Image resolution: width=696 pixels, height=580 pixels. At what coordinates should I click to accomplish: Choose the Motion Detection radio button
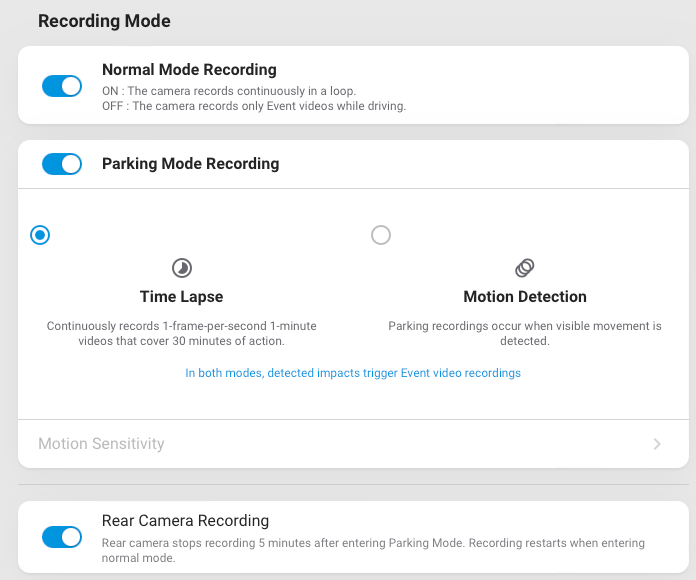point(381,235)
